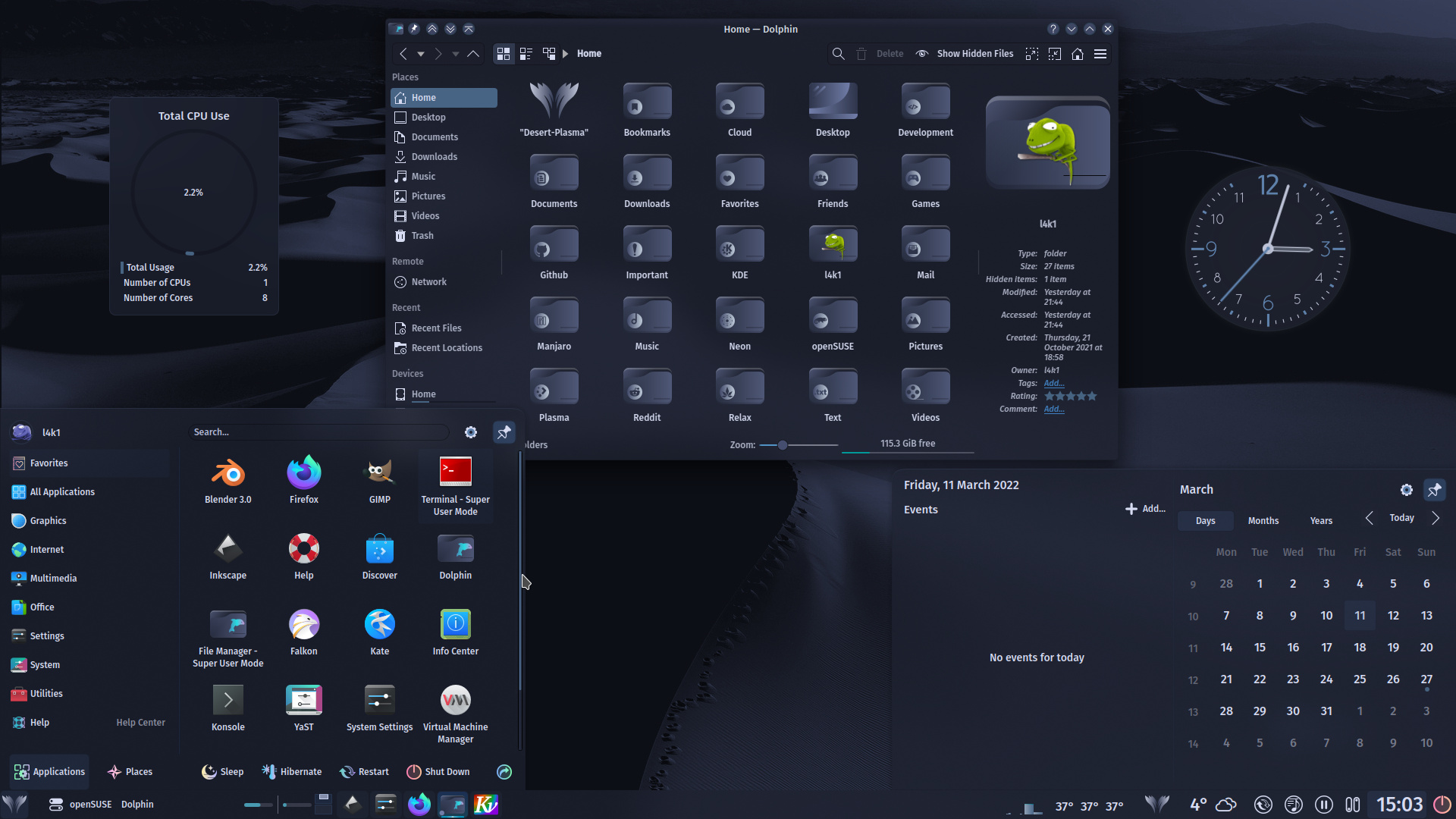Select All Applications category
Screen dimensions: 1456x819
pyautogui.click(x=89, y=492)
